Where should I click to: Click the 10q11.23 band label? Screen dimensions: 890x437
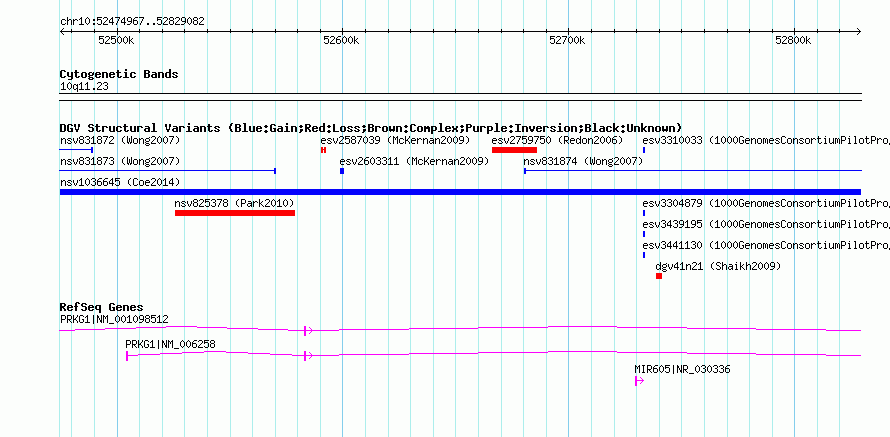click(84, 87)
